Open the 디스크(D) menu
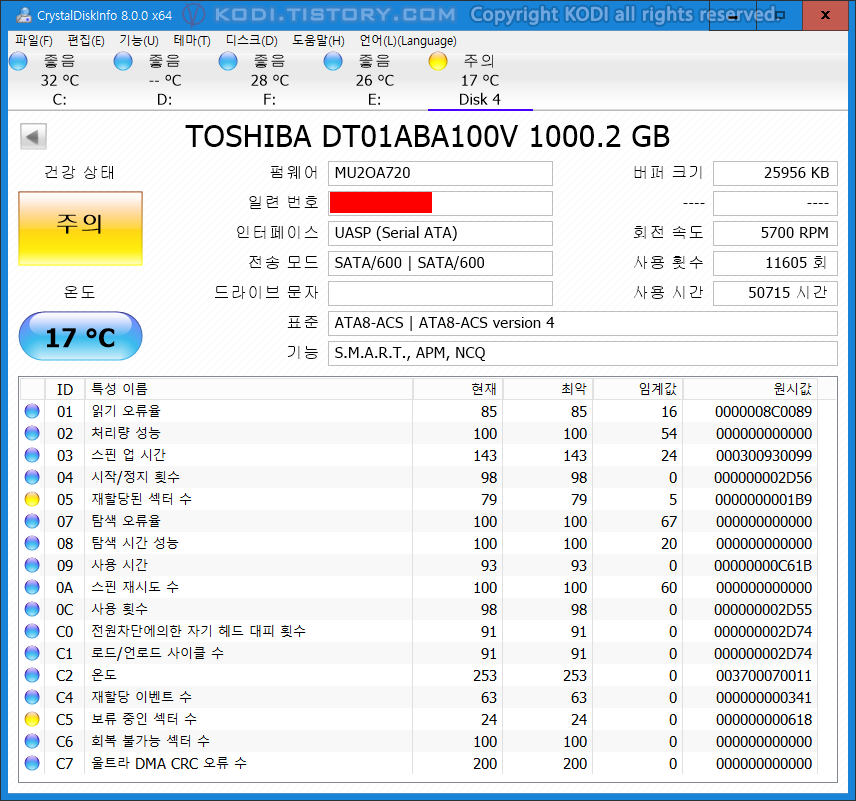Image resolution: width=856 pixels, height=801 pixels. [252, 40]
